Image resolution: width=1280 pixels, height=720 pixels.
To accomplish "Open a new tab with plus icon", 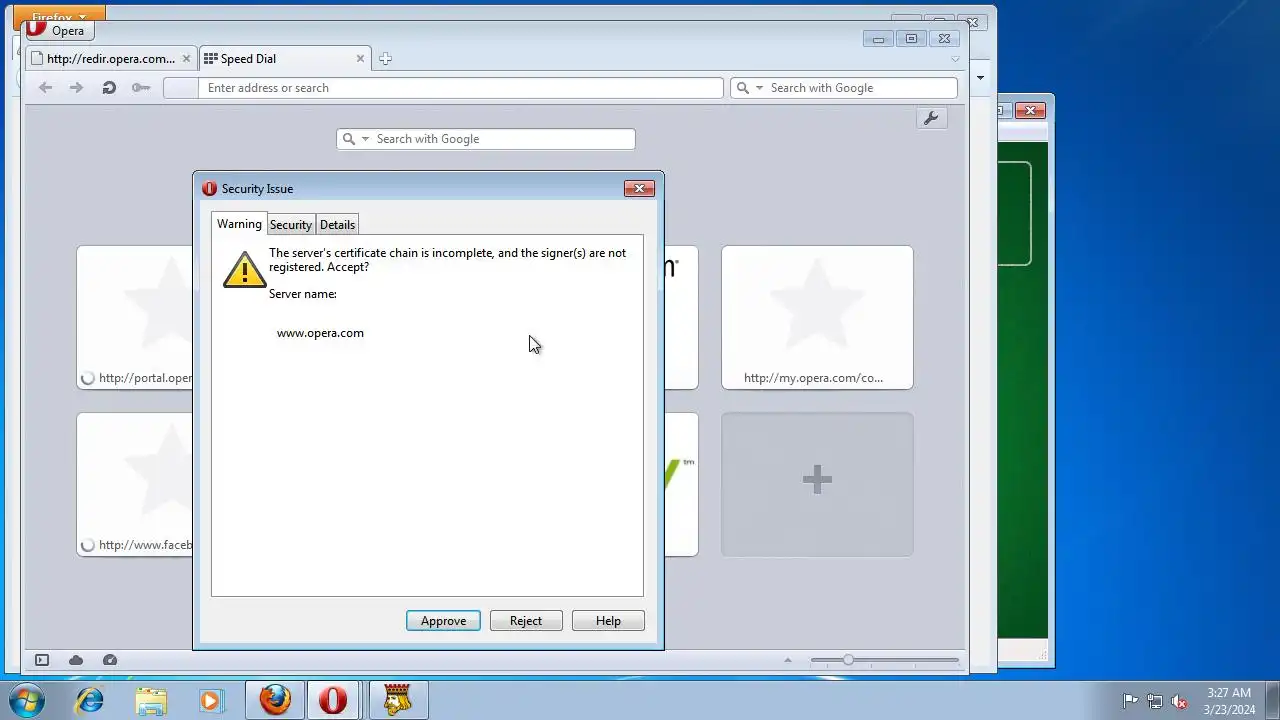I will click(385, 59).
